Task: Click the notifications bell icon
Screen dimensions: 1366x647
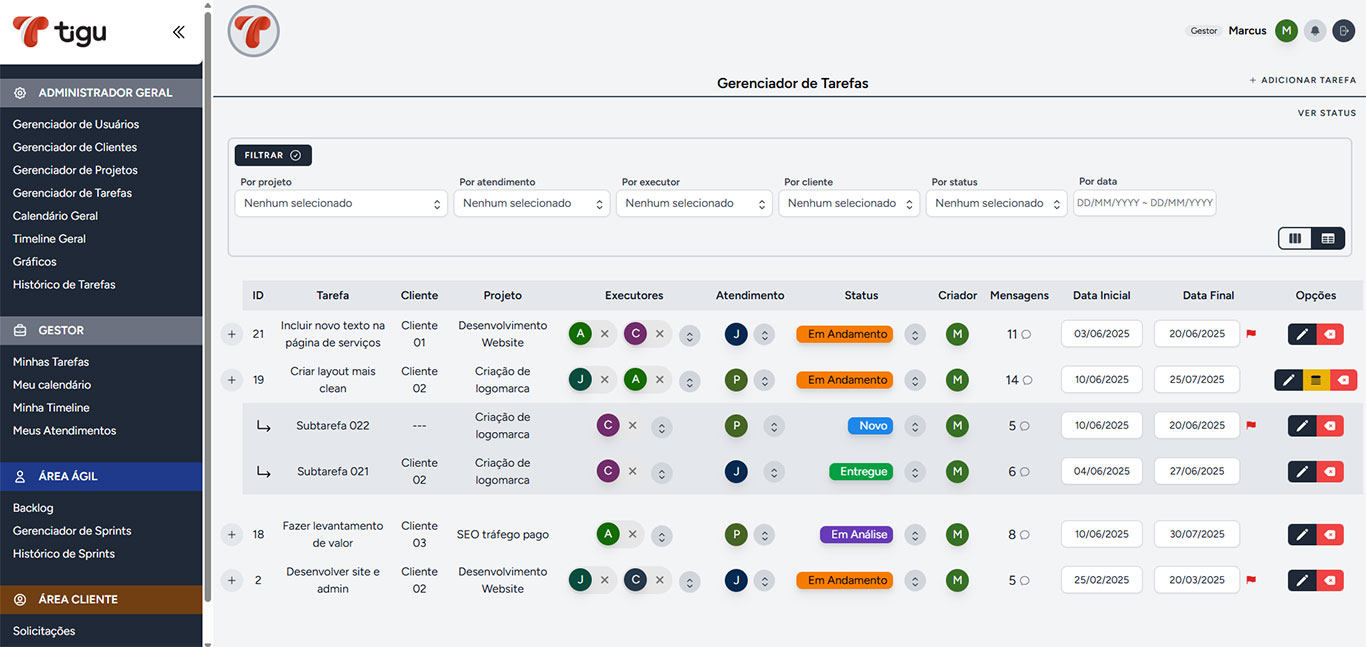Action: [1315, 31]
